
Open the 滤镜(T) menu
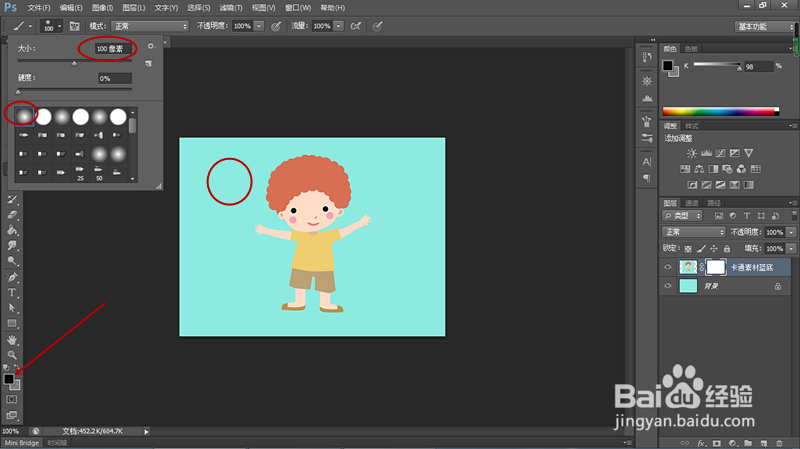[x=231, y=8]
